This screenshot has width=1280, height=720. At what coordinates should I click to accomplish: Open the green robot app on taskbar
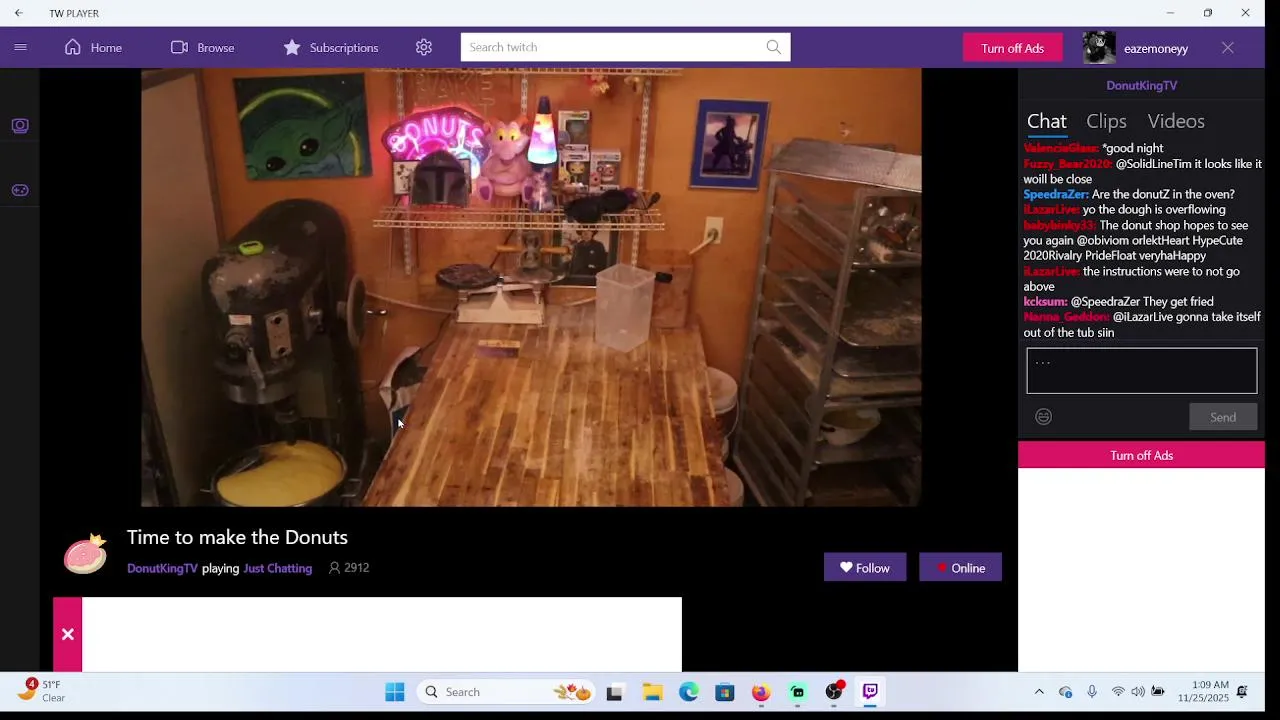tap(797, 692)
